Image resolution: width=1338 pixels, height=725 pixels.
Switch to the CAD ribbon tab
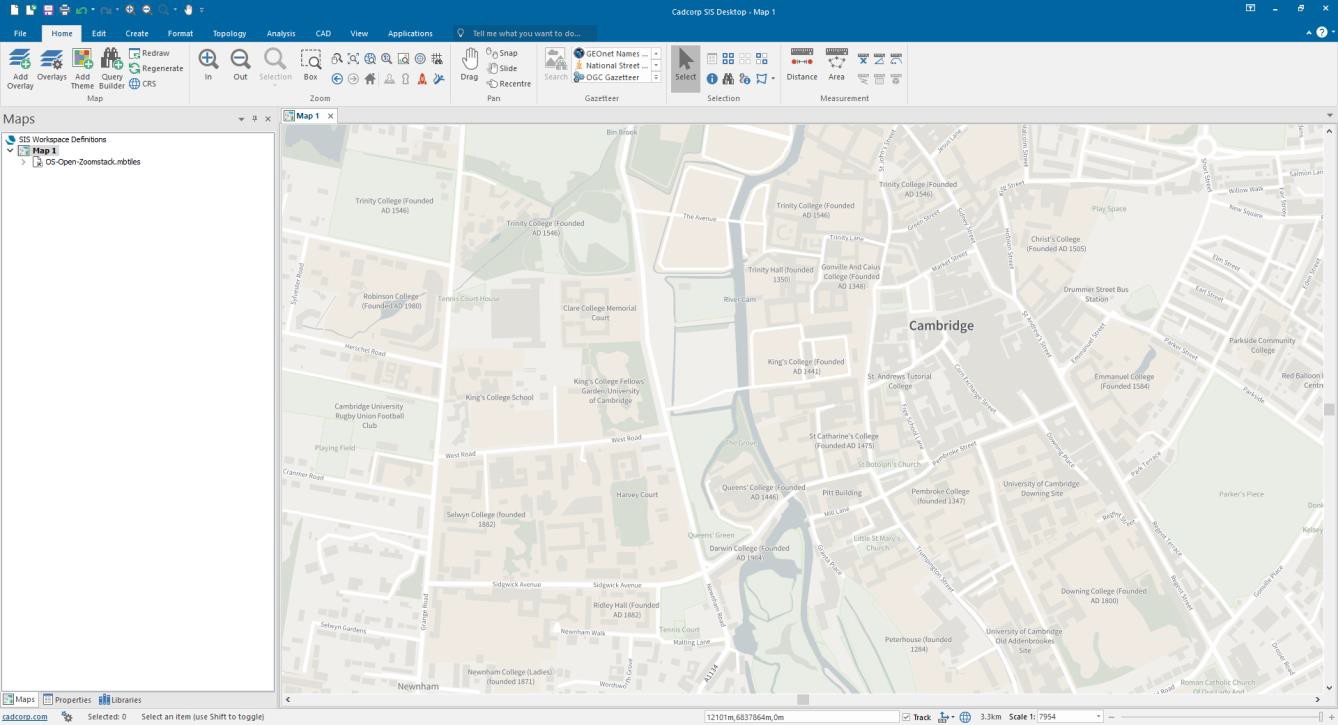[323, 33]
